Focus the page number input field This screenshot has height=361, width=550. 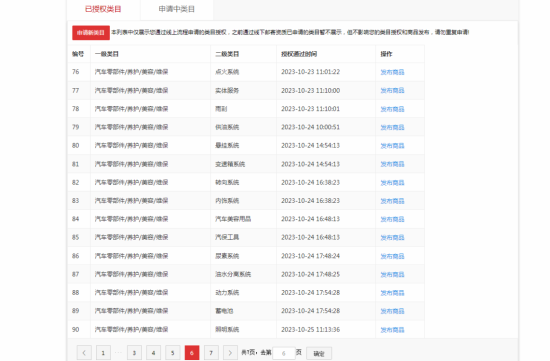point(284,353)
